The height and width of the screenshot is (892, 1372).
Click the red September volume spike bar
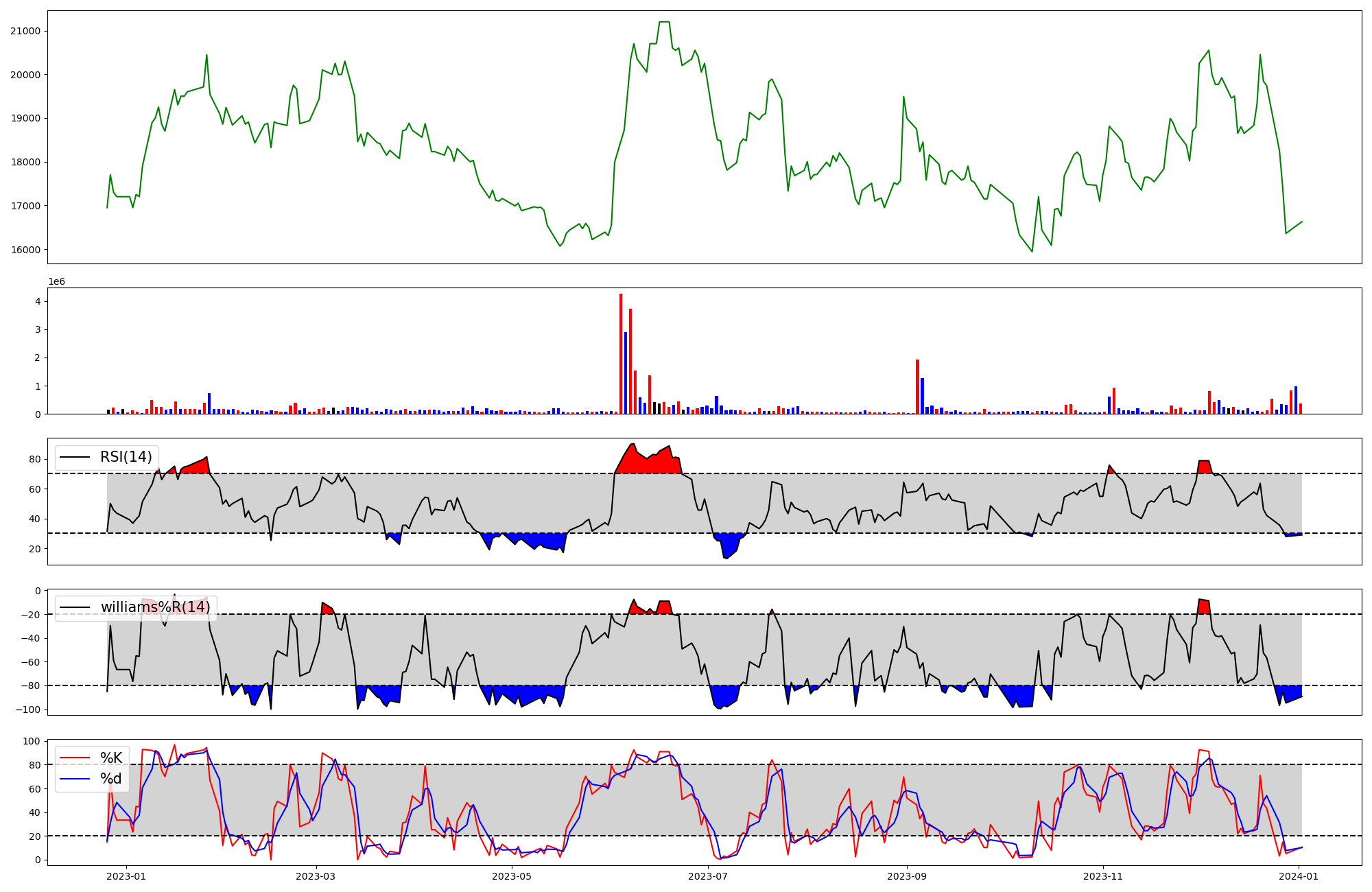click(917, 387)
